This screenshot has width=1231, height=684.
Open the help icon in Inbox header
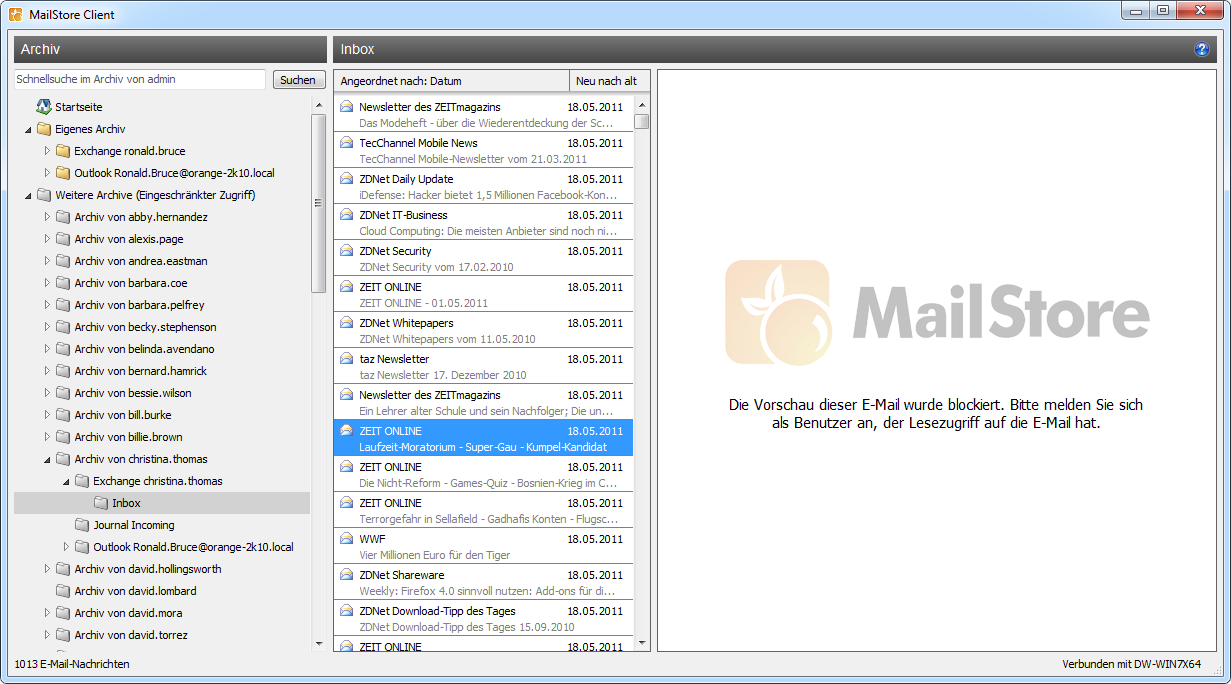1202,49
